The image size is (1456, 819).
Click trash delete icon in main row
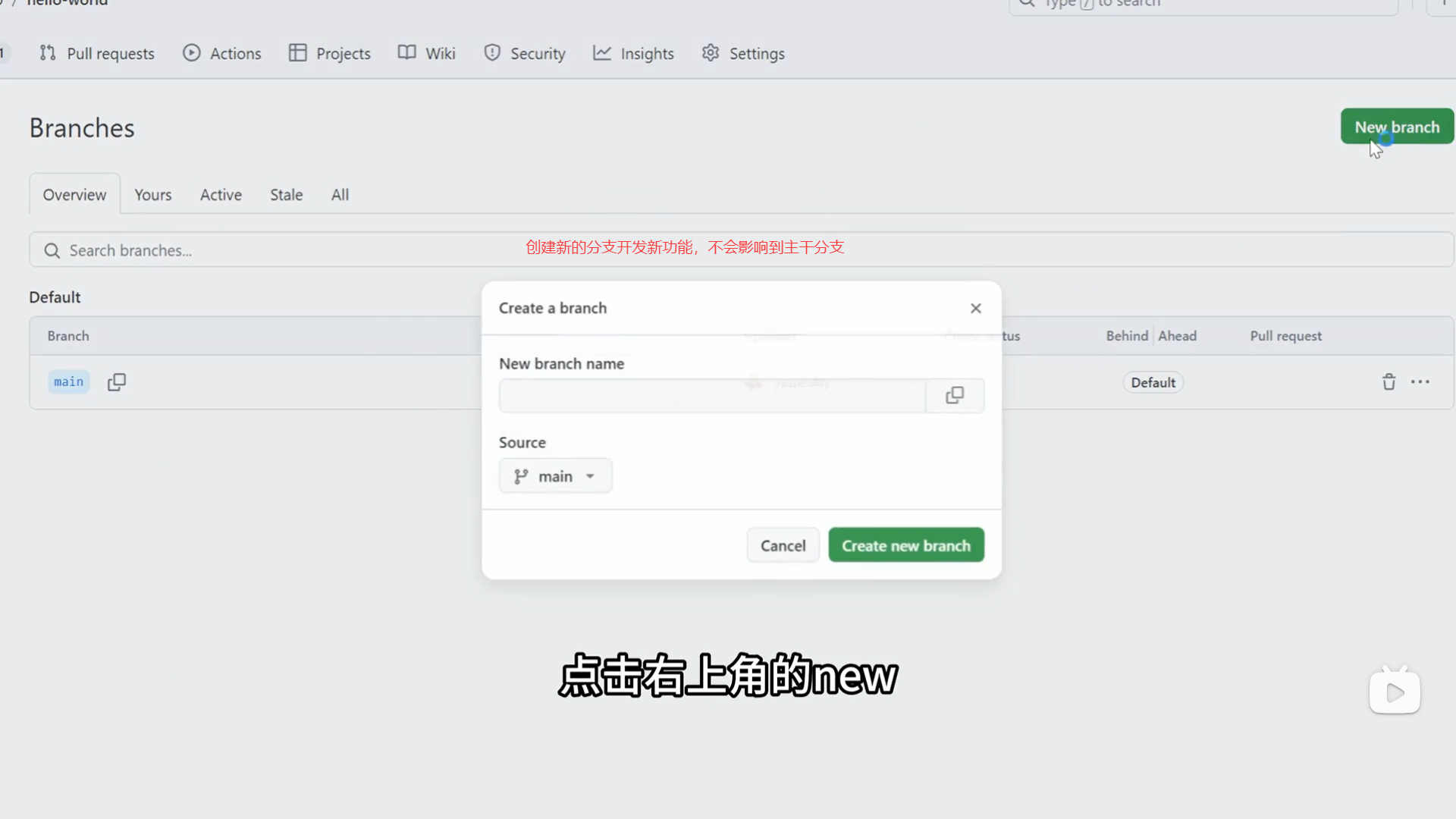point(1389,382)
